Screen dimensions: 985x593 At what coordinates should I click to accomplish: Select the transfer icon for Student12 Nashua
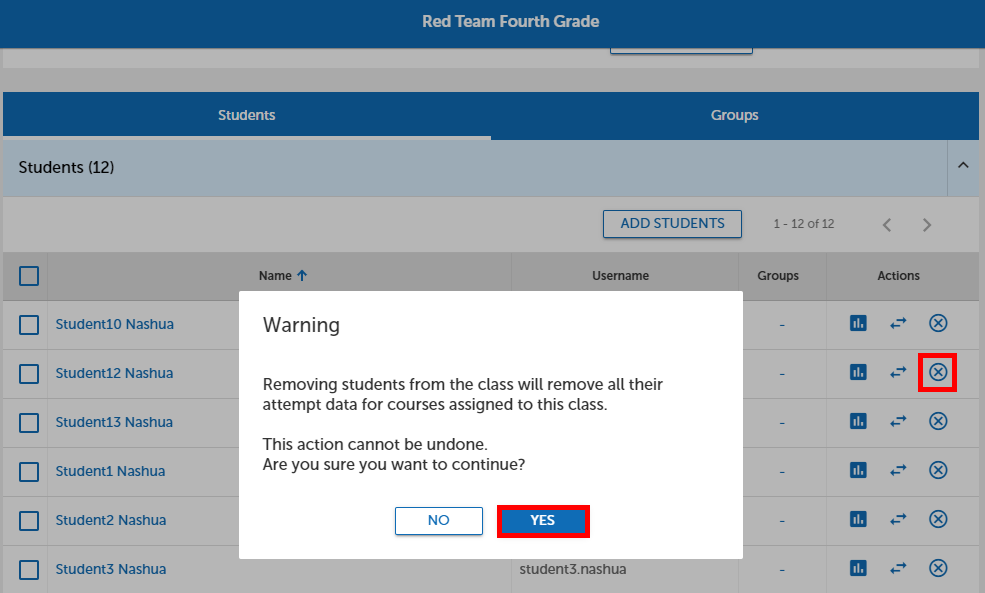click(x=897, y=372)
